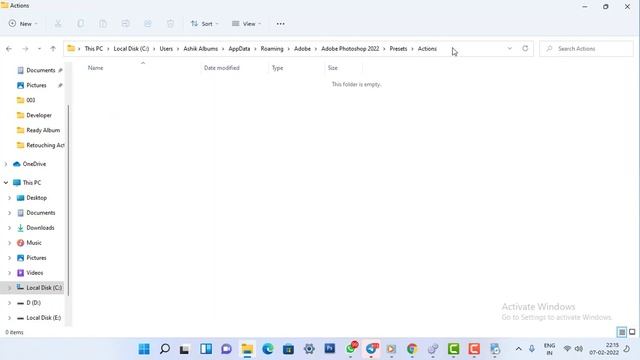Click the Copy icon in toolbar

click(x=80, y=24)
